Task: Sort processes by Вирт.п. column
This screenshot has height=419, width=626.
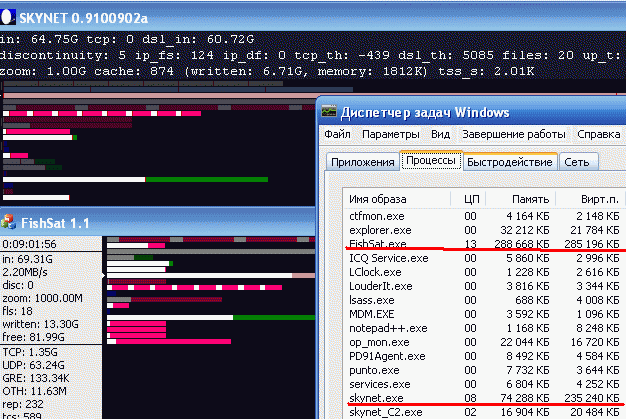Action: [x=590, y=199]
